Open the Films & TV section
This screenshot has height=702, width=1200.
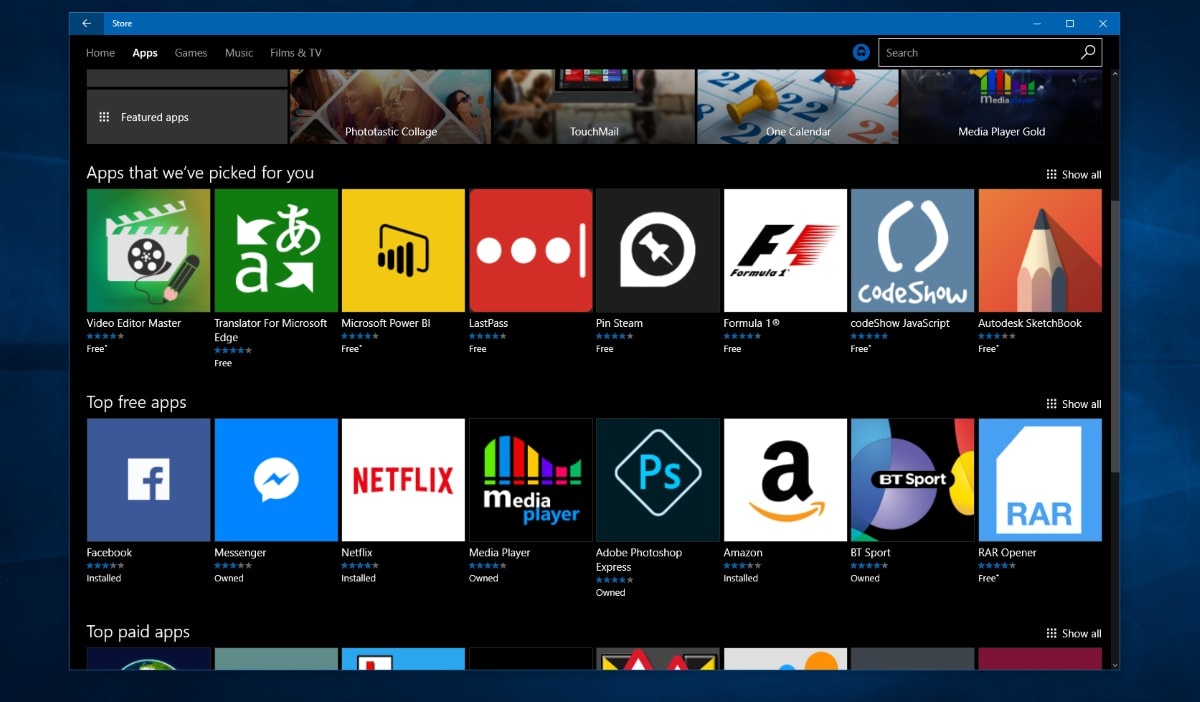tap(295, 53)
